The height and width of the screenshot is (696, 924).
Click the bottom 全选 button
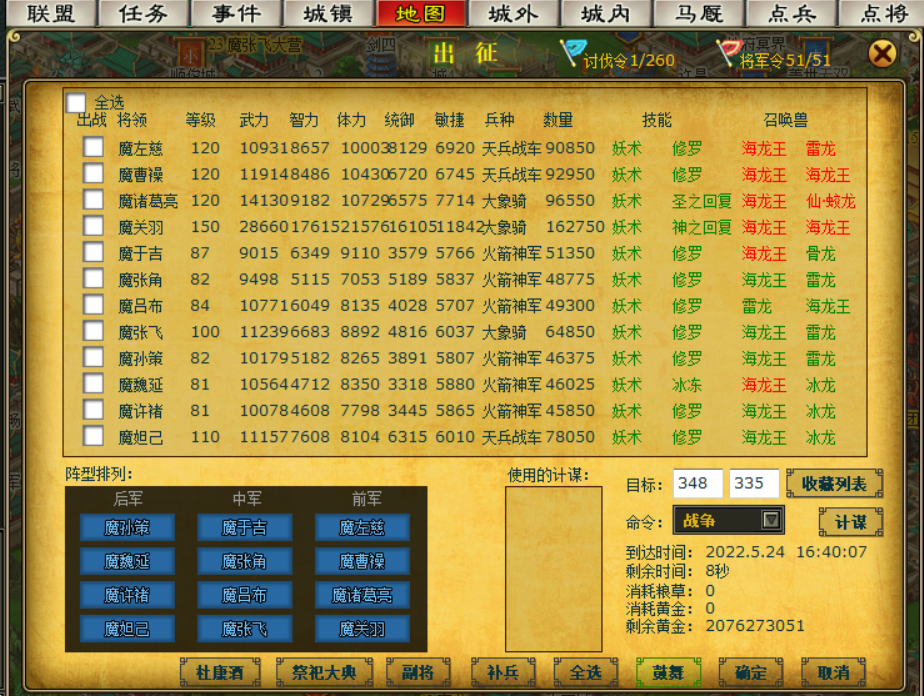pyautogui.click(x=586, y=672)
